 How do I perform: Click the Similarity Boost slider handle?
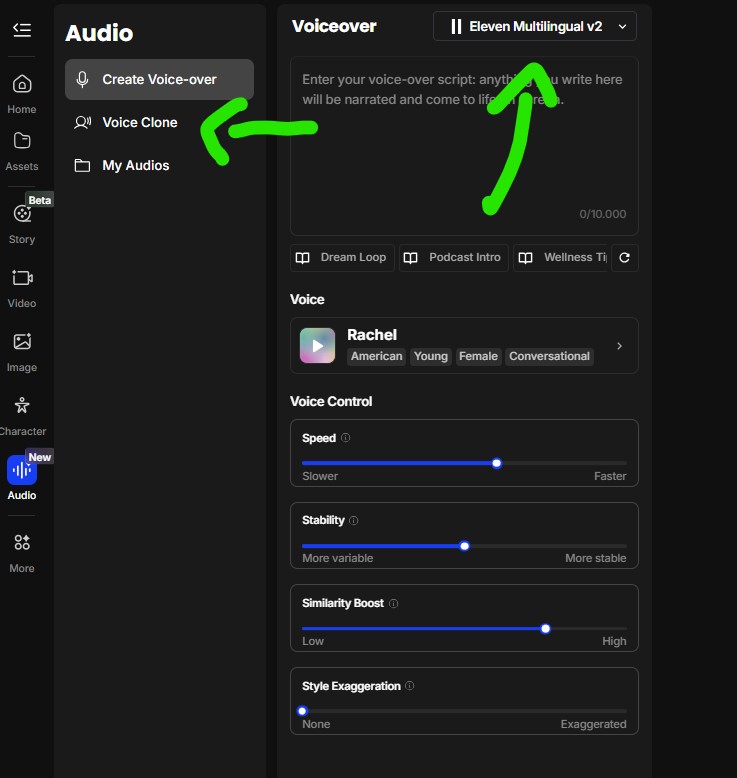pyautogui.click(x=545, y=629)
